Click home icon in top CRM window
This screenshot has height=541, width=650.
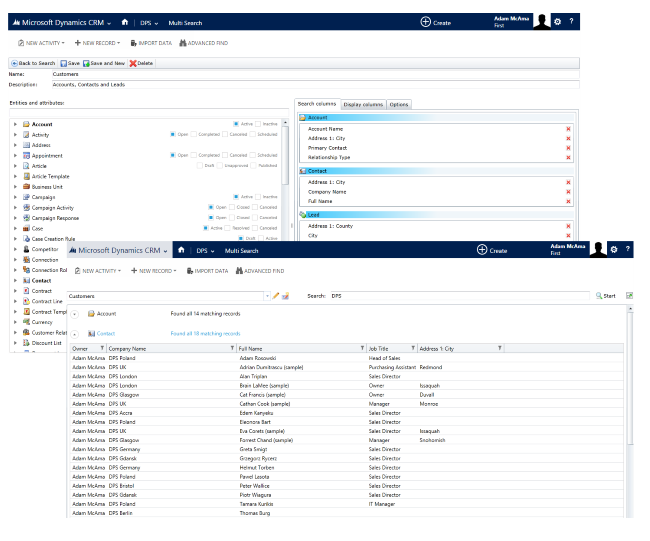coord(125,22)
